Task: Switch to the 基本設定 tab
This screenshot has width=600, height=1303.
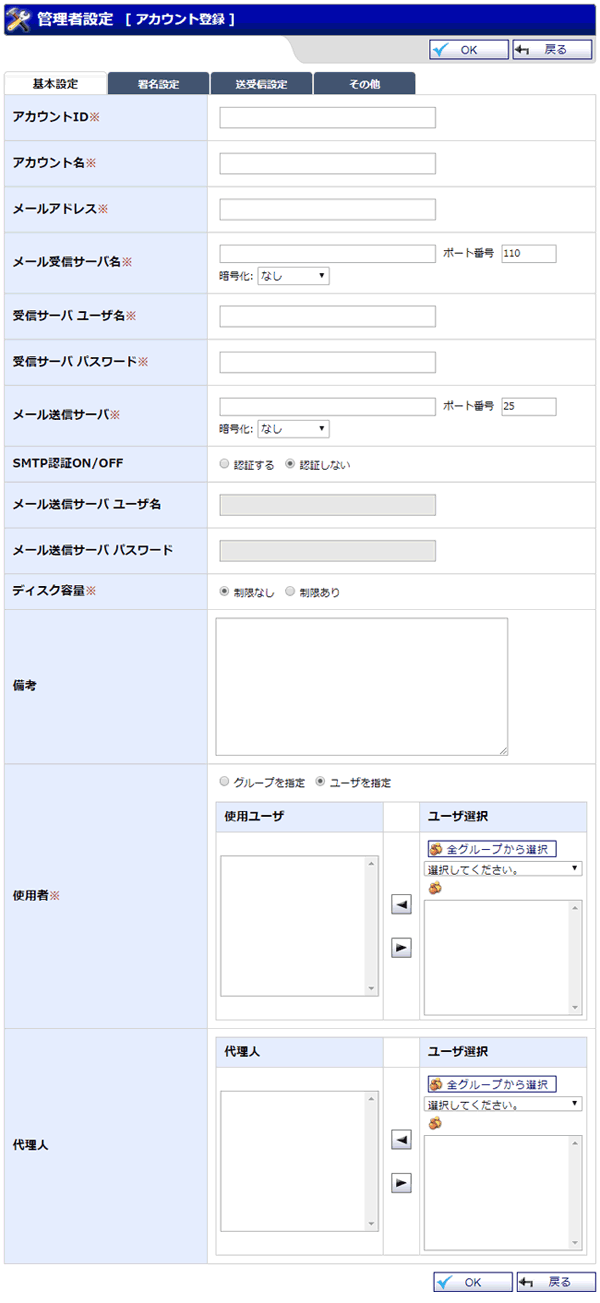Action: [x=55, y=84]
